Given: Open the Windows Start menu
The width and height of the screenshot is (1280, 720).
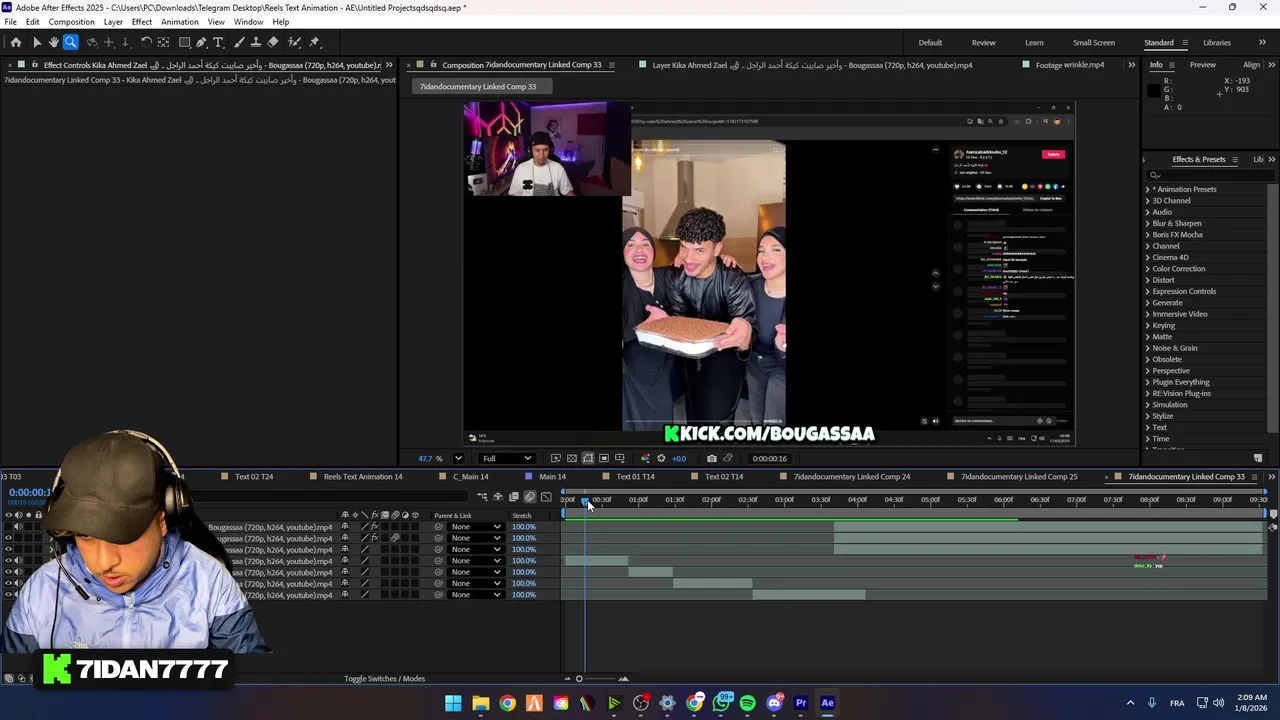Looking at the screenshot, I should pos(453,703).
